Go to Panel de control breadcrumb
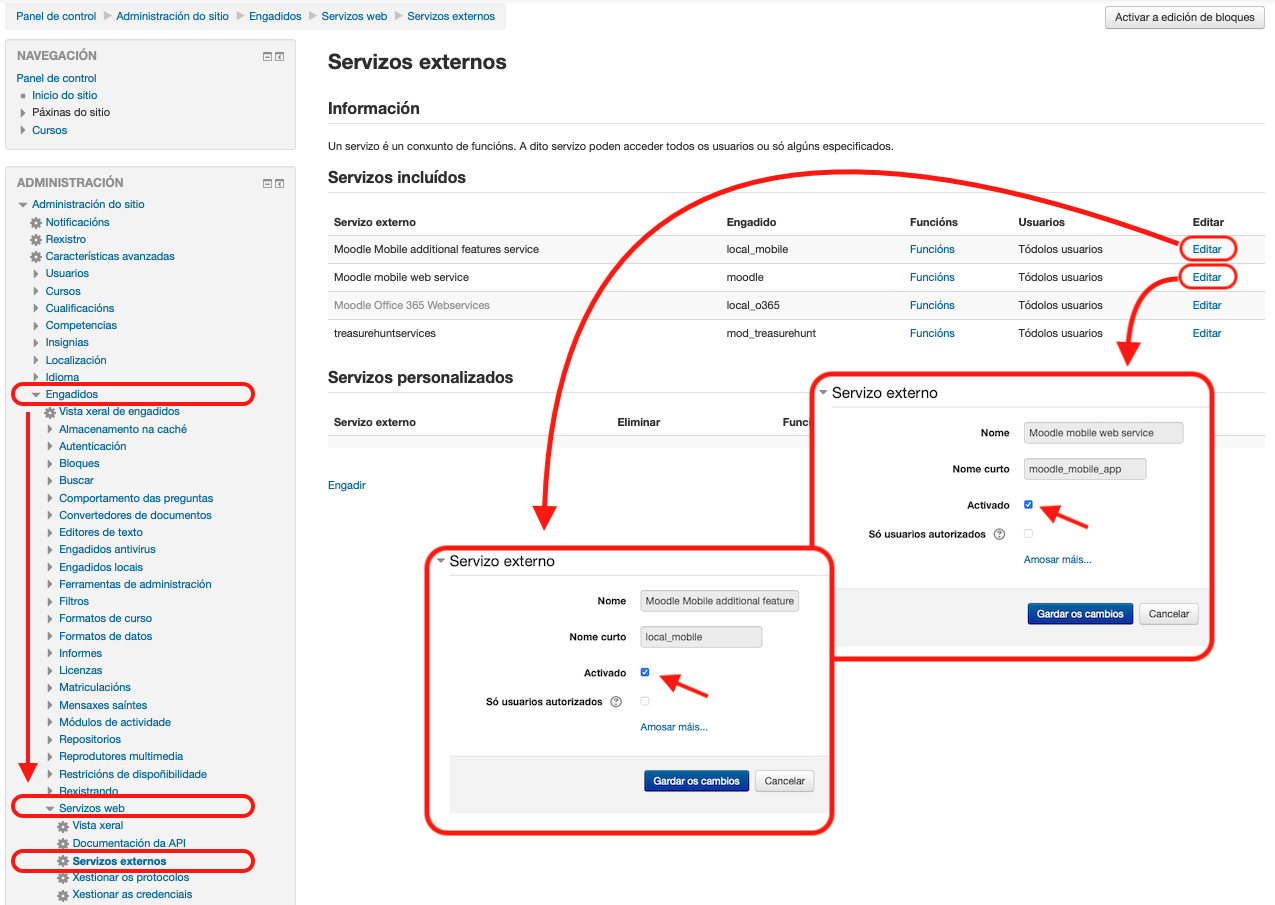 click(56, 16)
